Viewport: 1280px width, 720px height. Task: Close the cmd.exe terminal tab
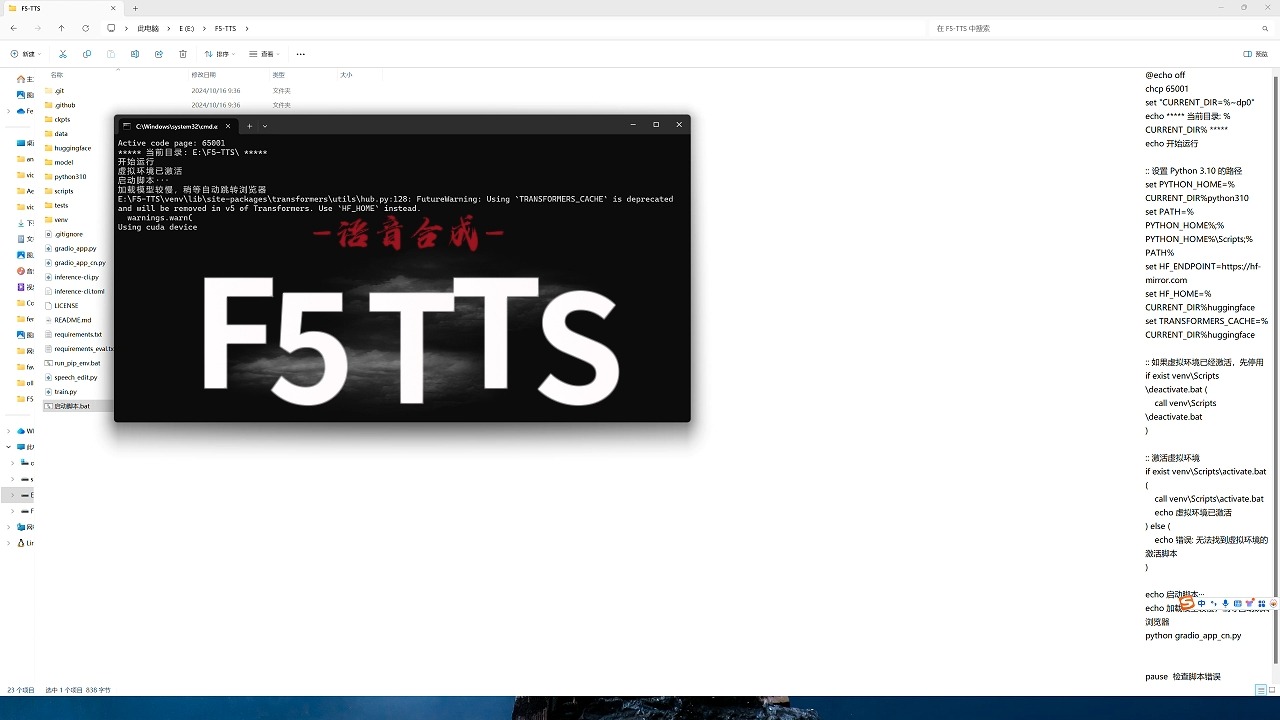(228, 126)
